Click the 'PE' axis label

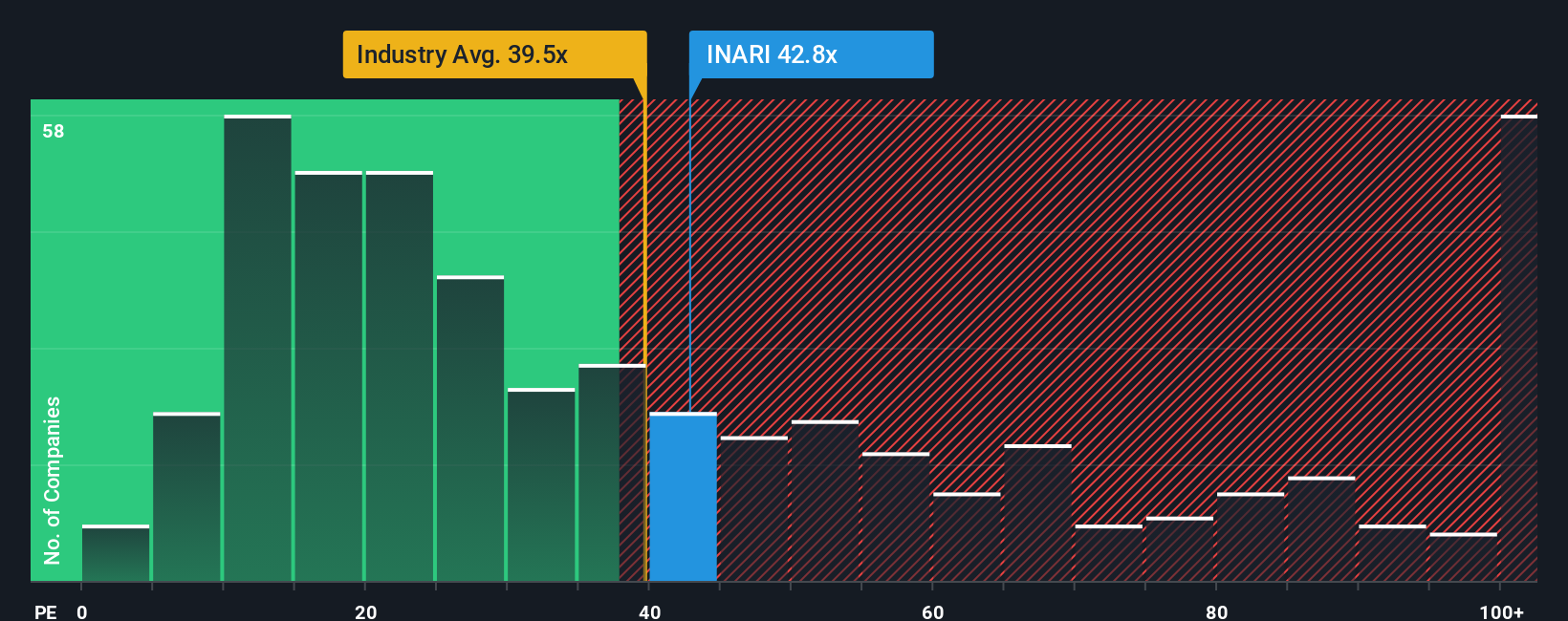[45, 611]
